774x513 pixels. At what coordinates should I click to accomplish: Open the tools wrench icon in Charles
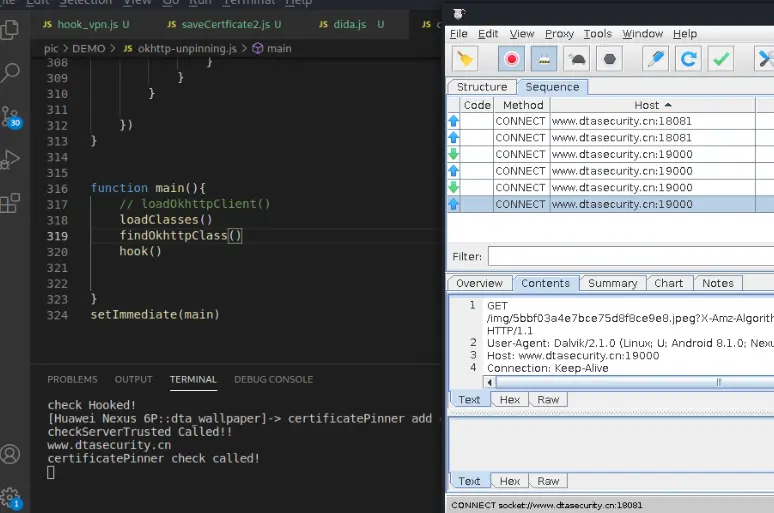click(x=765, y=59)
